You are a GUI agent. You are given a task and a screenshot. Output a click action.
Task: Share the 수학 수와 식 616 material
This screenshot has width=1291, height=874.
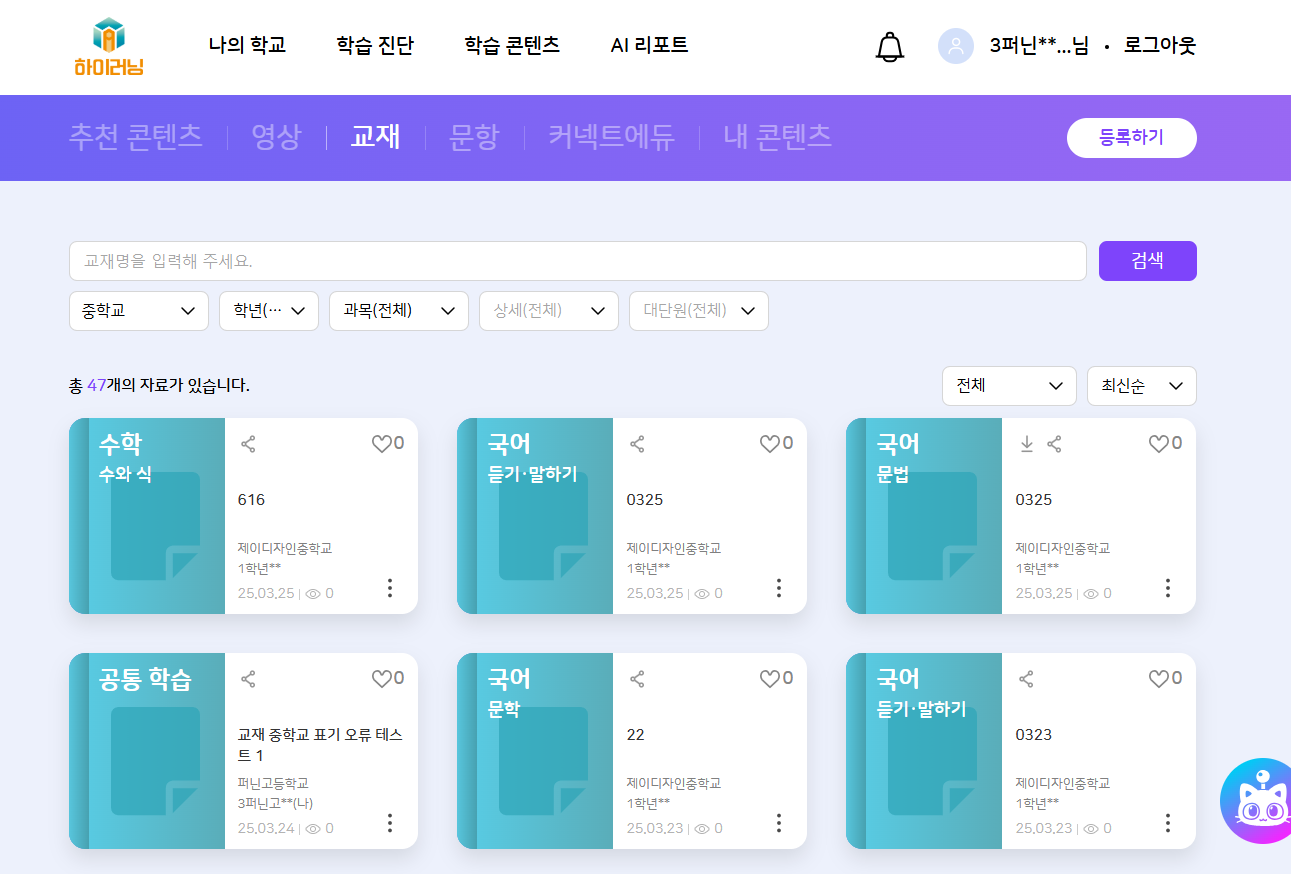(x=248, y=444)
